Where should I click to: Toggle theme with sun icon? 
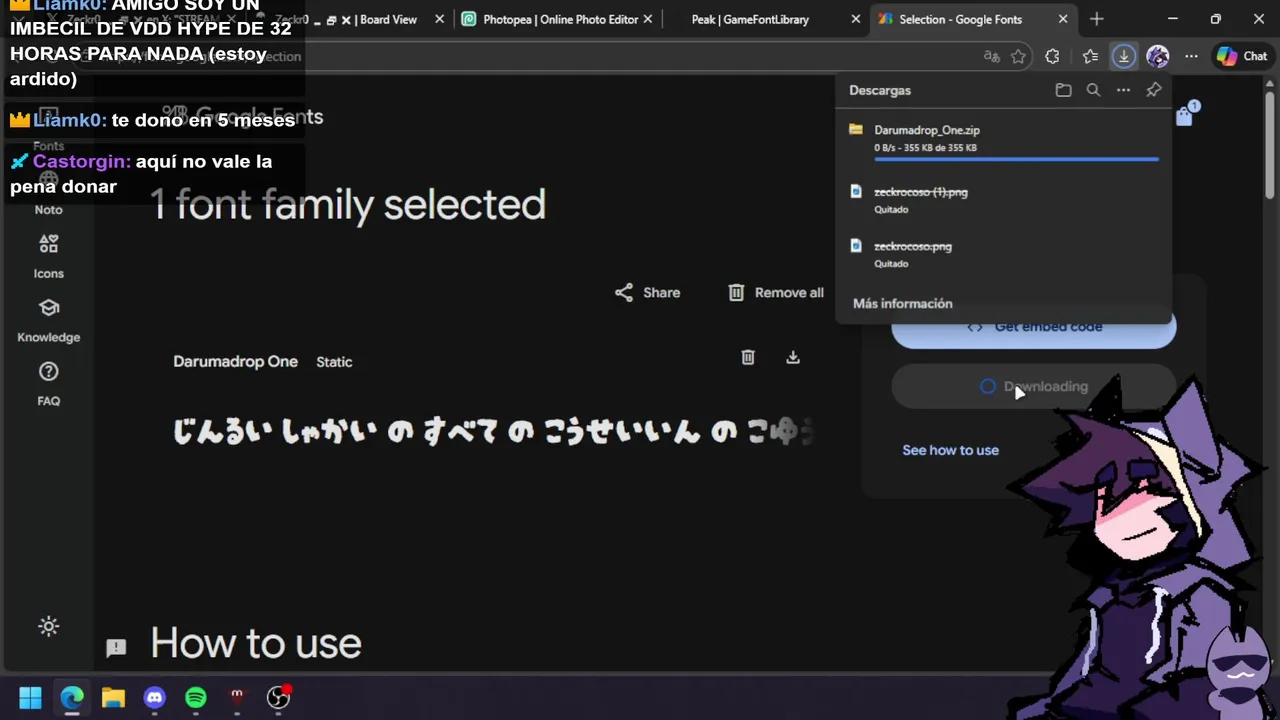48,627
